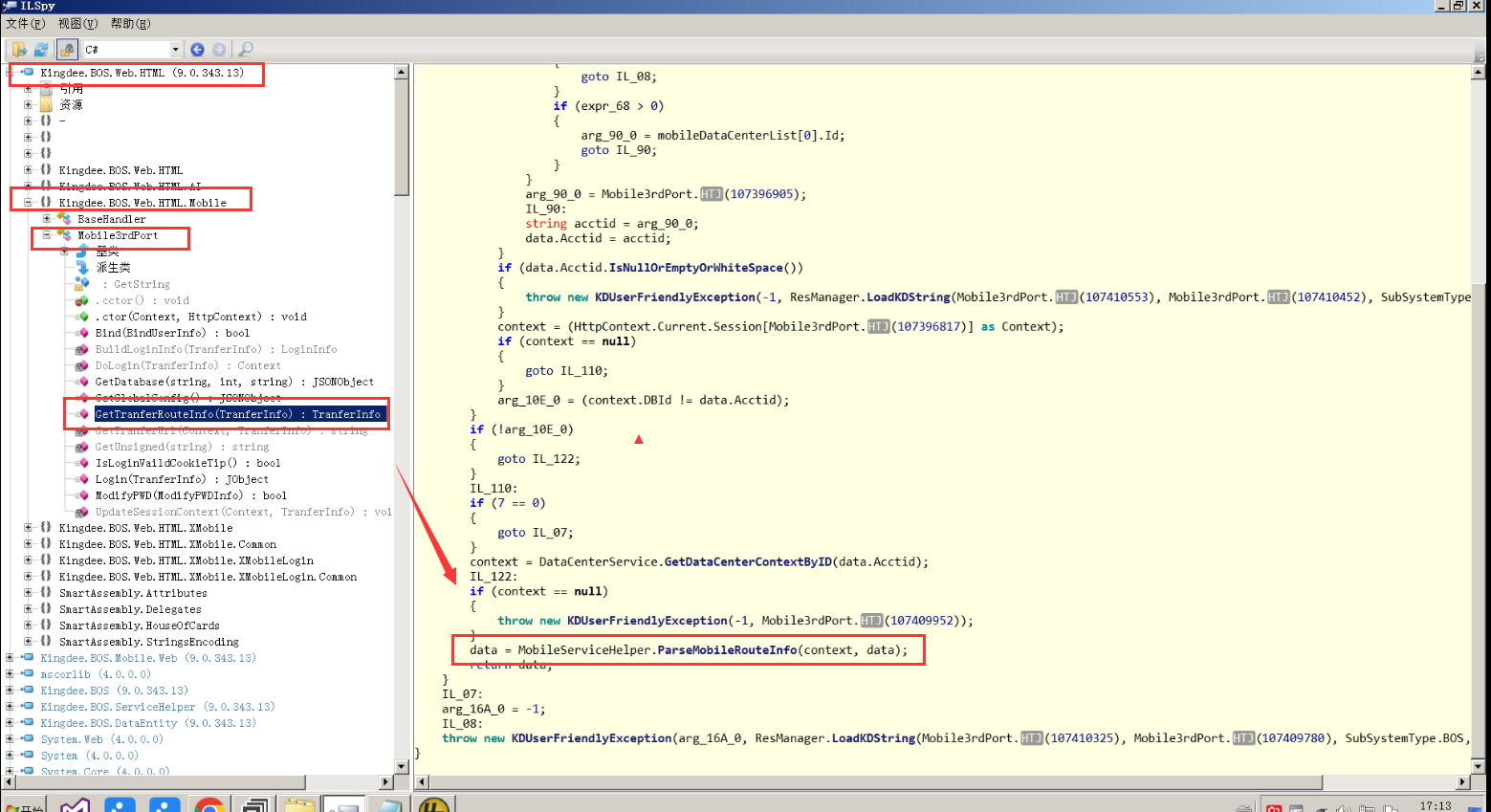This screenshot has height=812, width=1491.
Task: Click the GetTranferRouteInfo method icon
Action: coord(83,414)
